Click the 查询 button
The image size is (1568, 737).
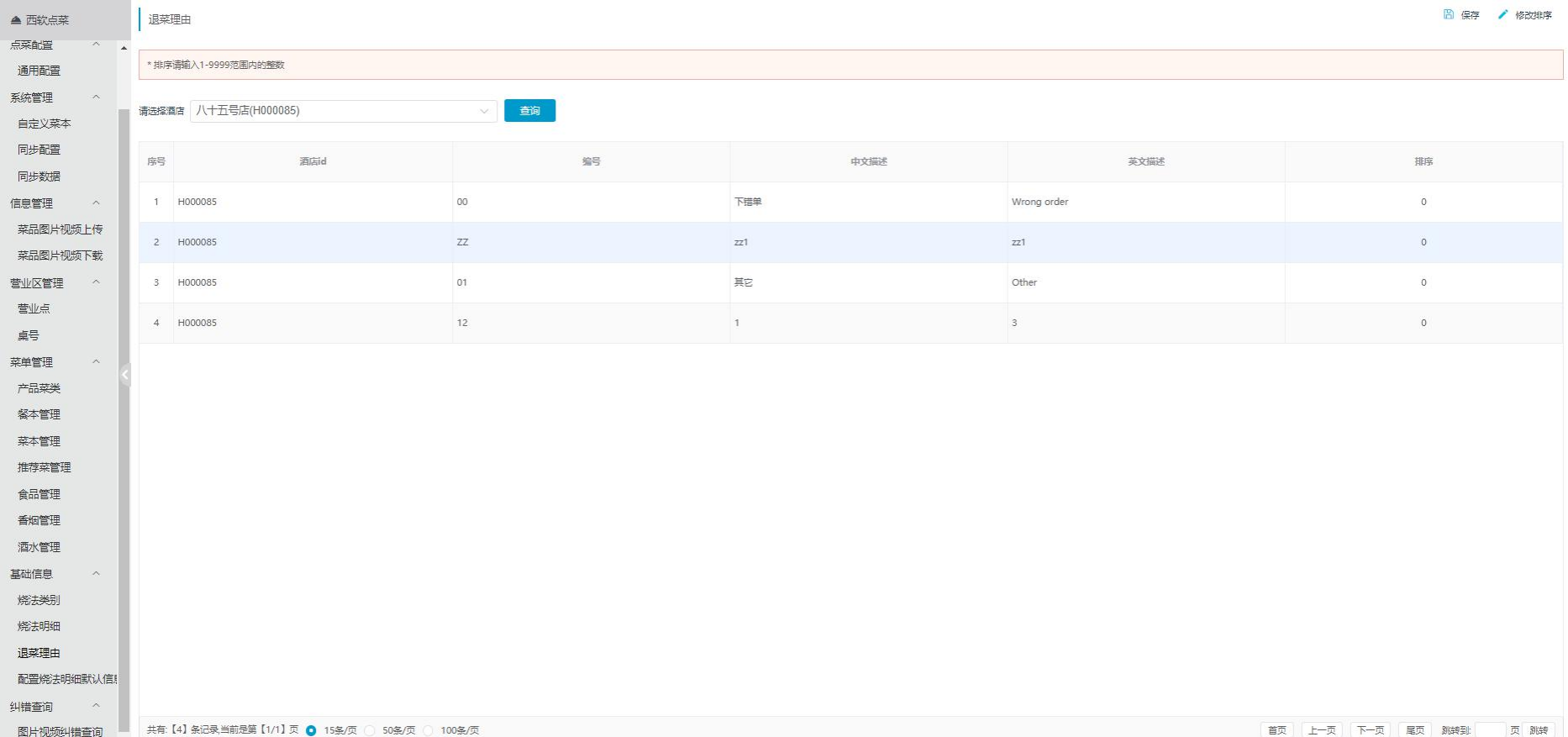tap(529, 111)
